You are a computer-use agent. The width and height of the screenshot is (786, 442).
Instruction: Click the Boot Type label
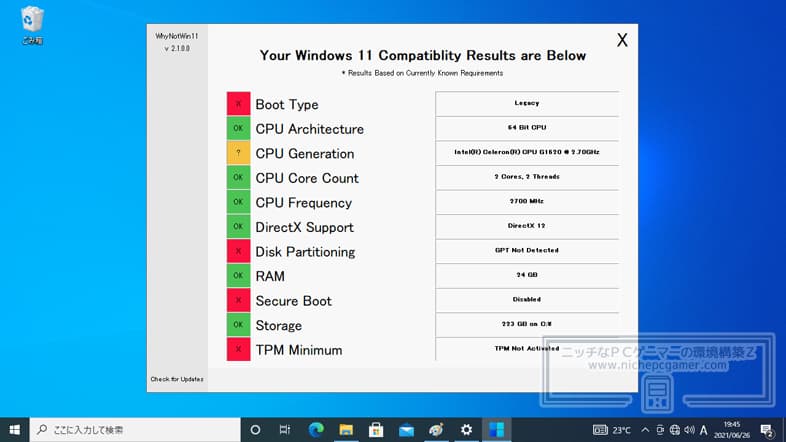pos(287,104)
